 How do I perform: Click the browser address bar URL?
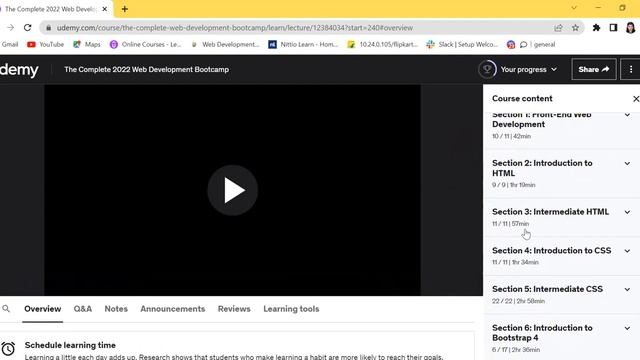(x=235, y=28)
